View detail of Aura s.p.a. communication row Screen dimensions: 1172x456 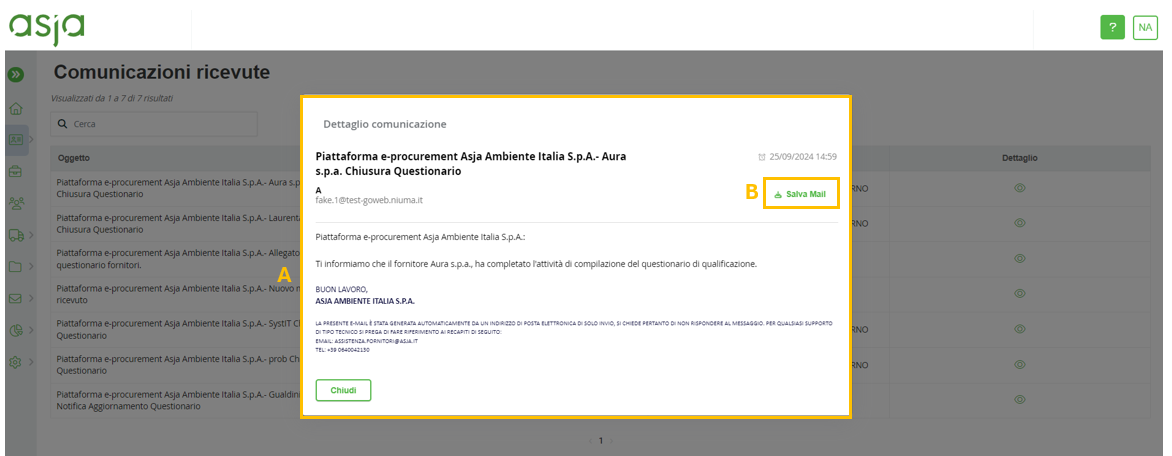point(1019,188)
